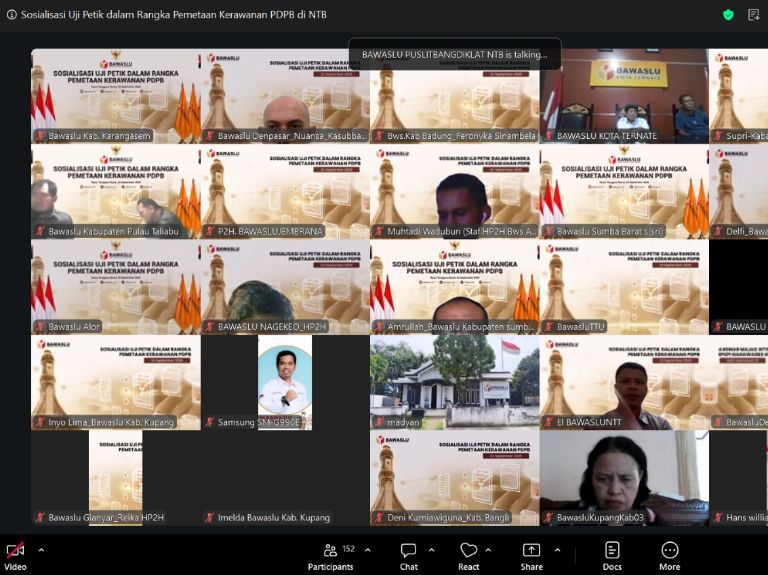Click the green encryption shield icon
Screen dimensions: 768x575
(728, 15)
